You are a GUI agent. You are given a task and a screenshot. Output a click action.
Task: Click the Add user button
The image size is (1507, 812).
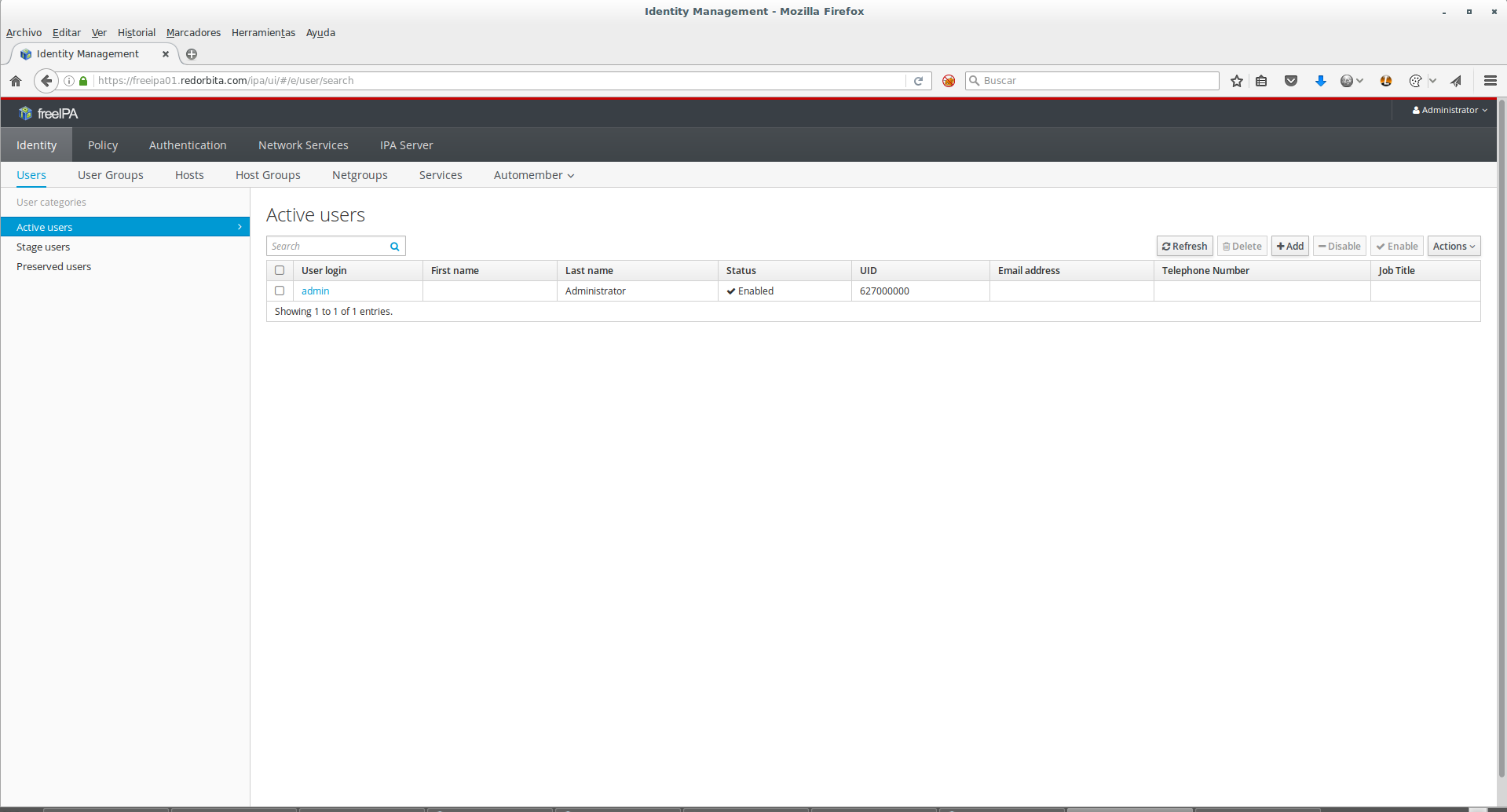(1289, 247)
